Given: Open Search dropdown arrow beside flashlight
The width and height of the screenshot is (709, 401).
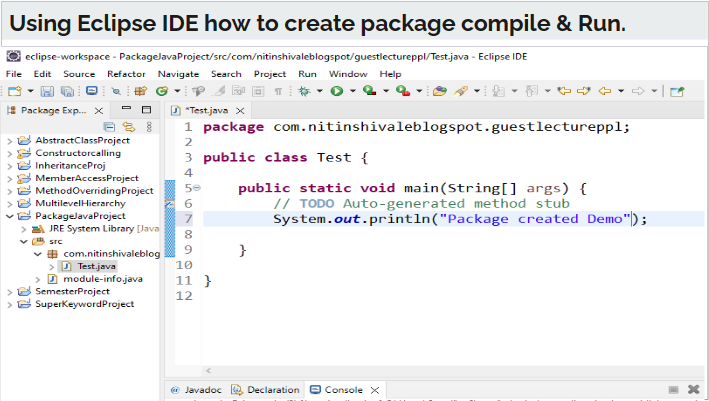Looking at the screenshot, I should click(x=477, y=91).
